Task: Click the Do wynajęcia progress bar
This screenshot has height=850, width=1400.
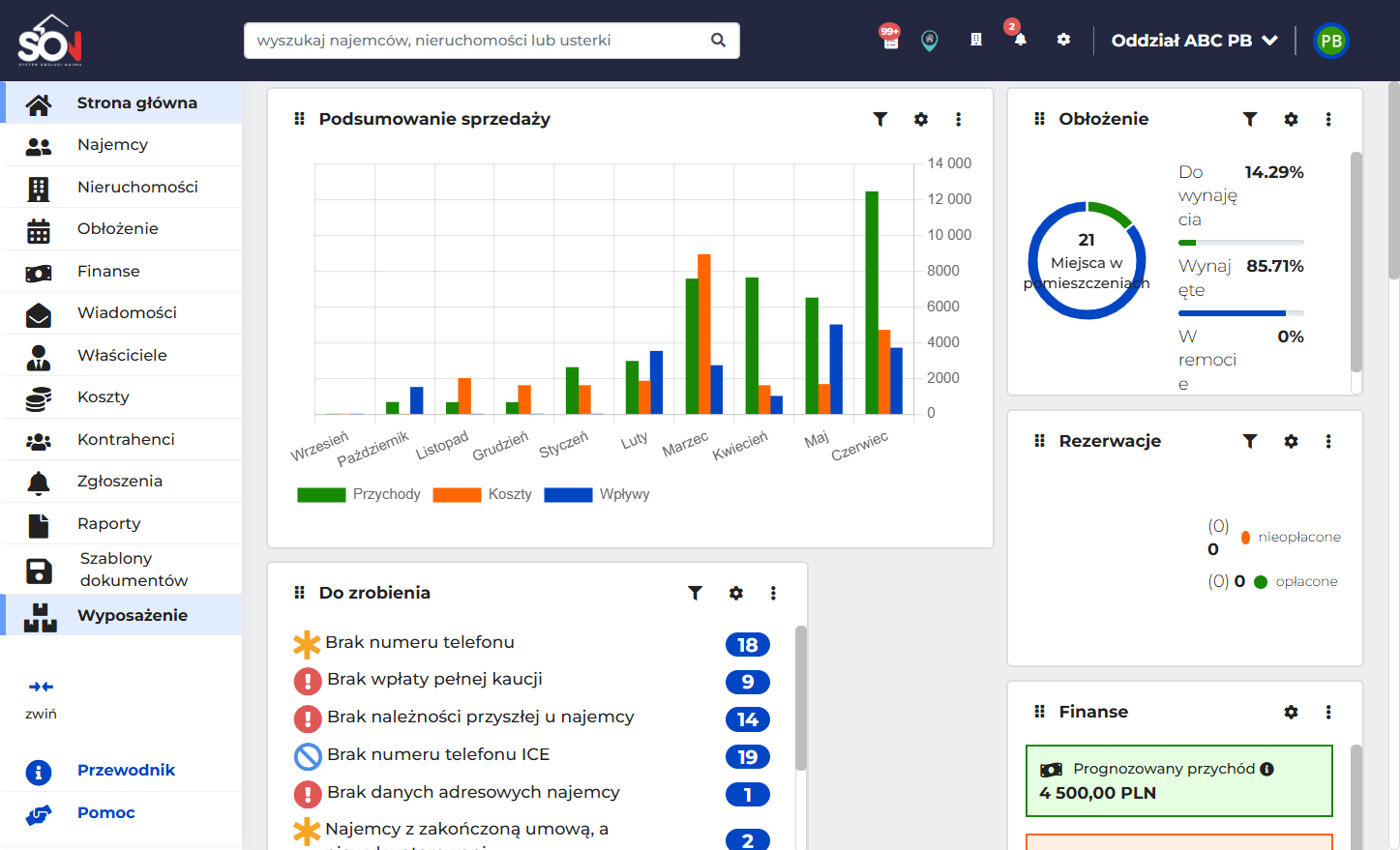Action: [x=1241, y=243]
